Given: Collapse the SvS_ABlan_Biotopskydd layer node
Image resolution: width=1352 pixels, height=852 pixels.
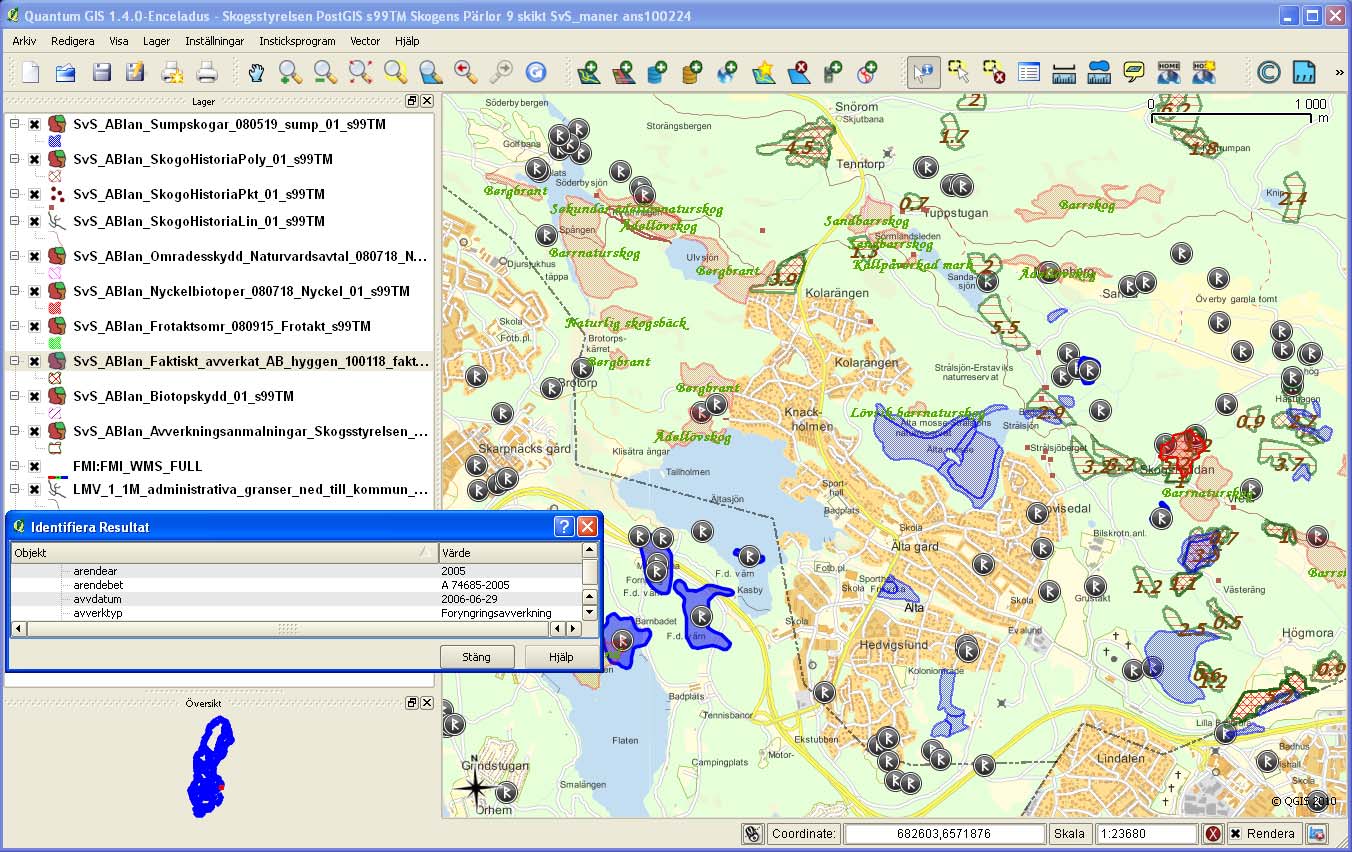Looking at the screenshot, I should coord(15,396).
